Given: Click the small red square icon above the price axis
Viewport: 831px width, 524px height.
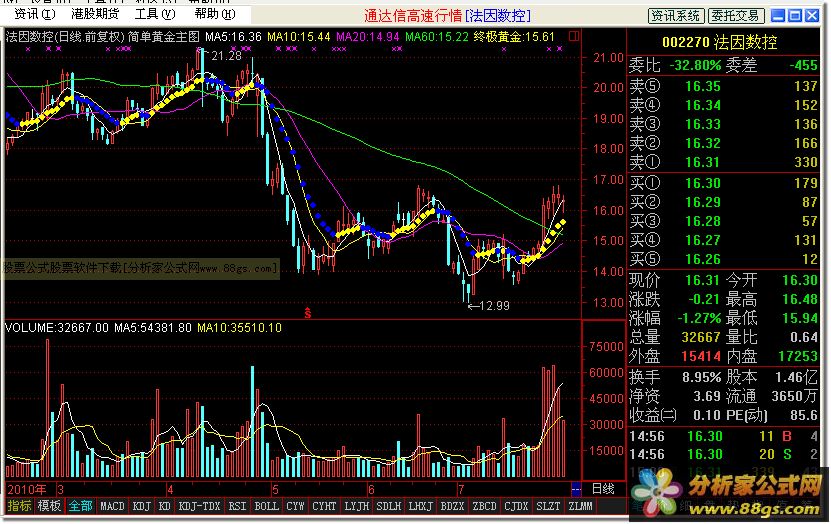Looking at the screenshot, I should pos(574,36).
